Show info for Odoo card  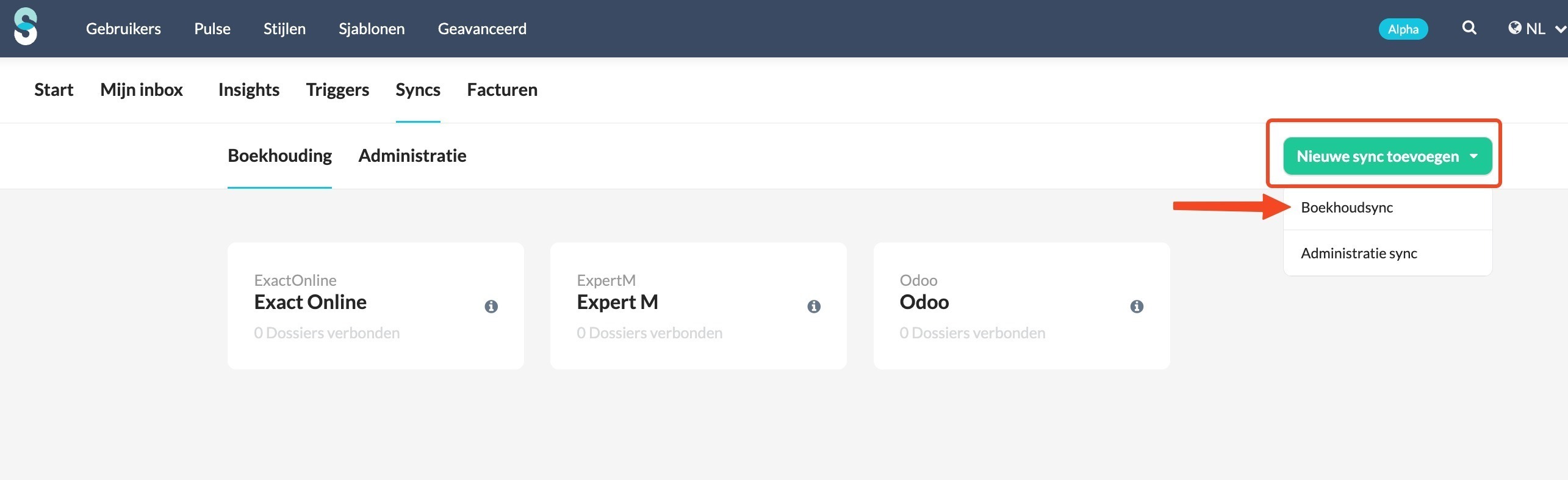[1137, 306]
